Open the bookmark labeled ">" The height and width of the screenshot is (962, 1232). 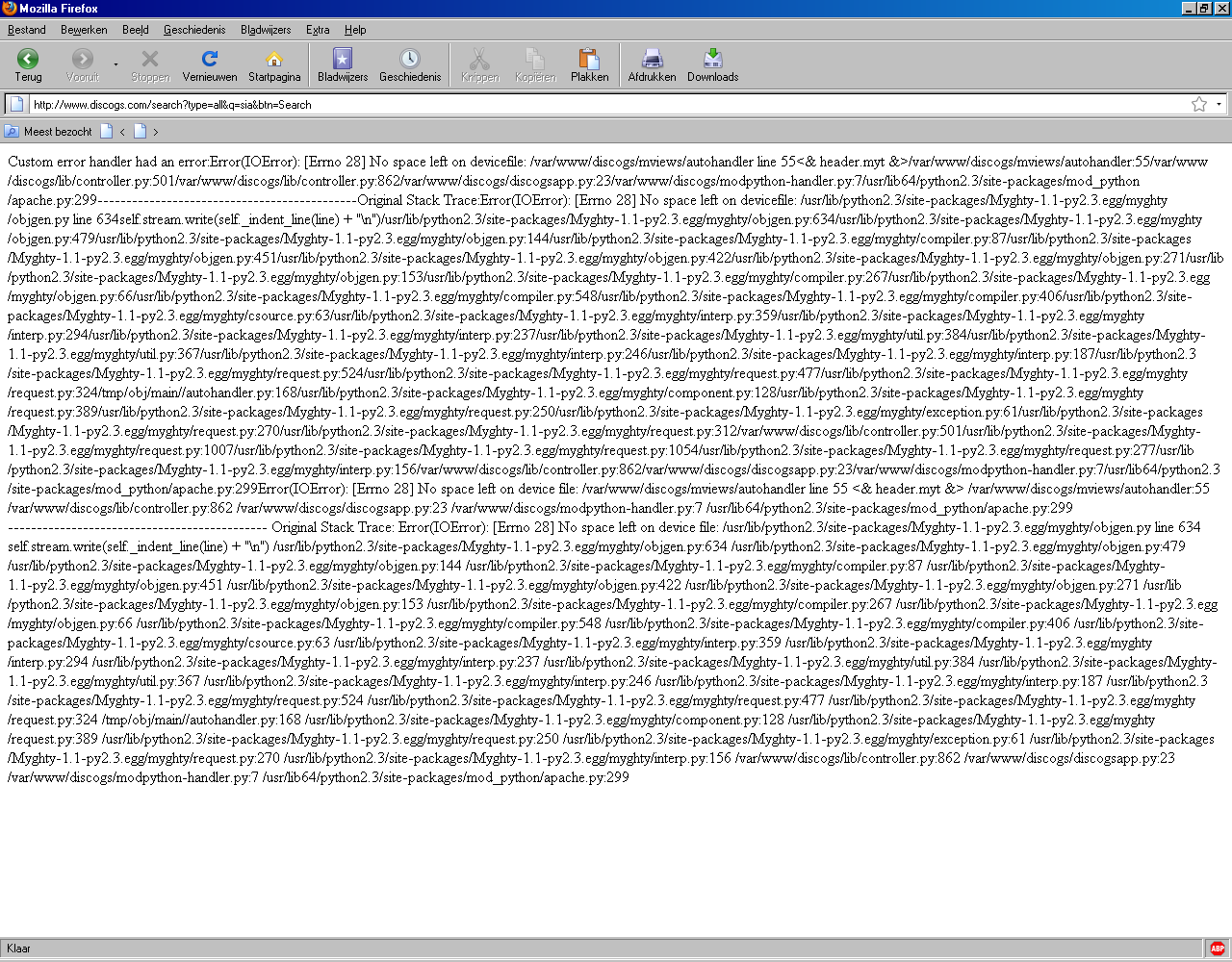tap(146, 132)
